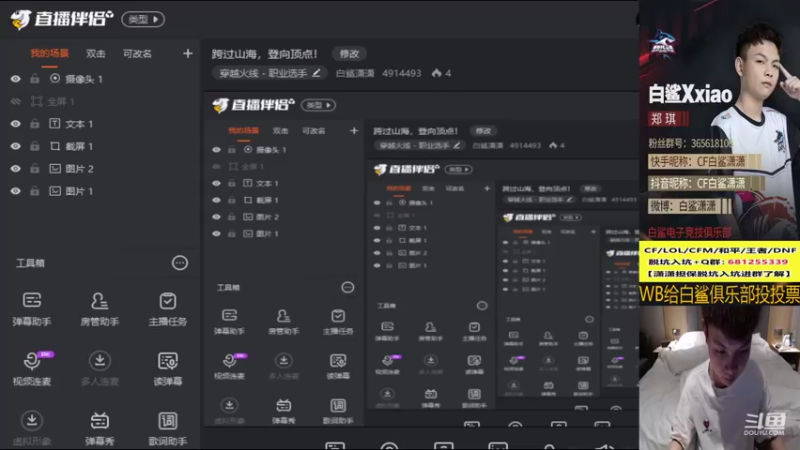This screenshot has width=800, height=450.
Task: Open the 主播任务 tool in the main toolbox
Action: point(167,309)
